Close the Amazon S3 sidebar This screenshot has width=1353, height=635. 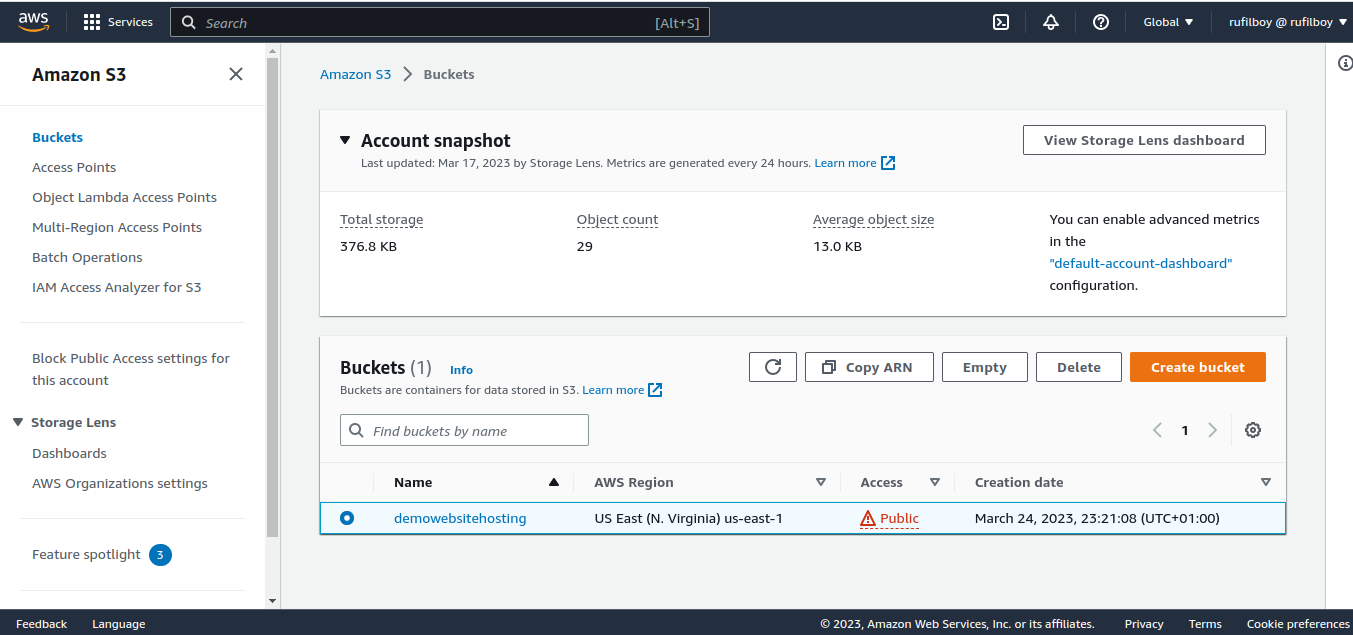(236, 74)
